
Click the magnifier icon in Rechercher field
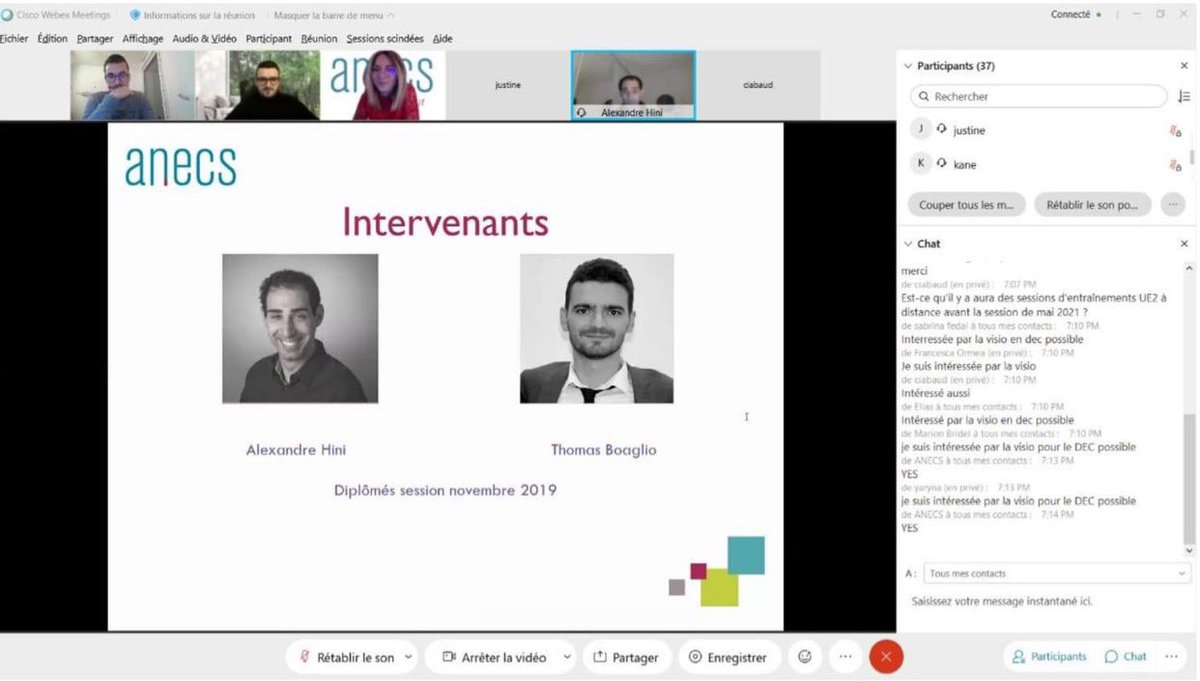(x=923, y=97)
